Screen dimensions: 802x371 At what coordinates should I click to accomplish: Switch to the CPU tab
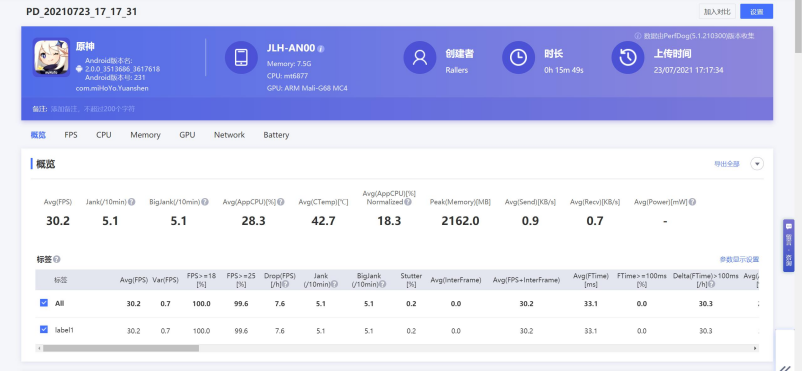click(104, 135)
